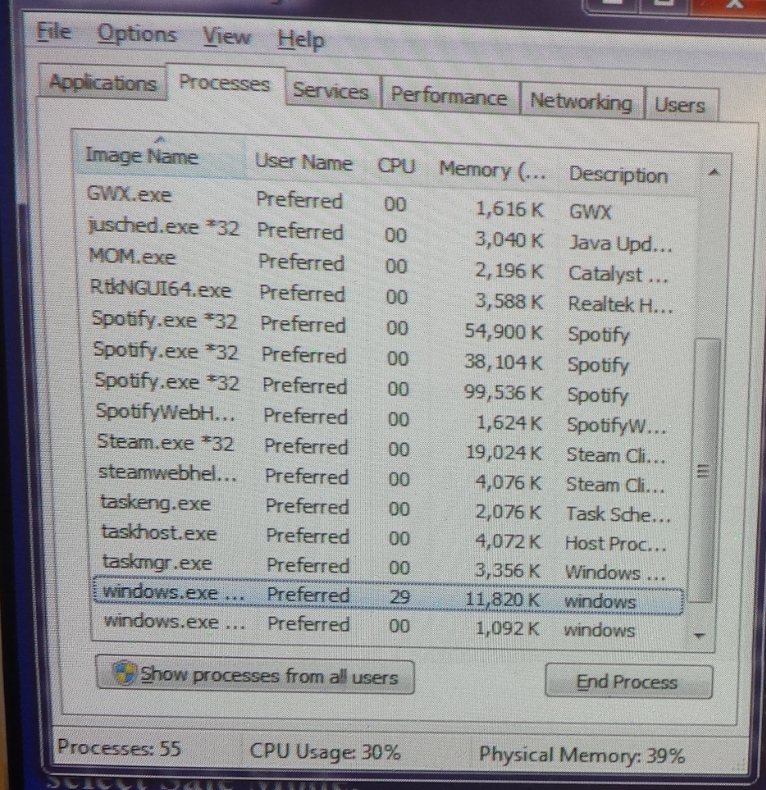Viewport: 766px width, 790px height.
Task: Click Processes: 55 in status bar
Action: coord(119,748)
